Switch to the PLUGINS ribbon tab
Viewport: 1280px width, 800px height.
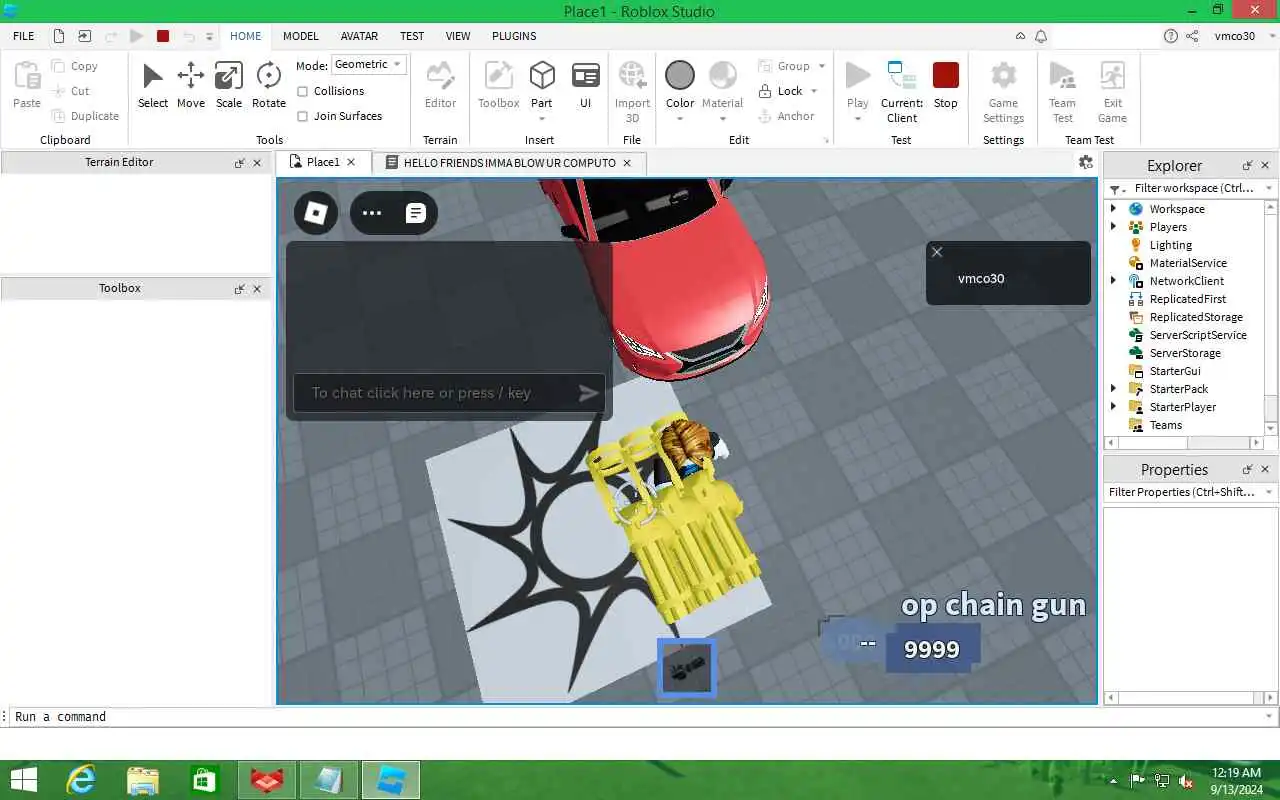click(x=514, y=36)
